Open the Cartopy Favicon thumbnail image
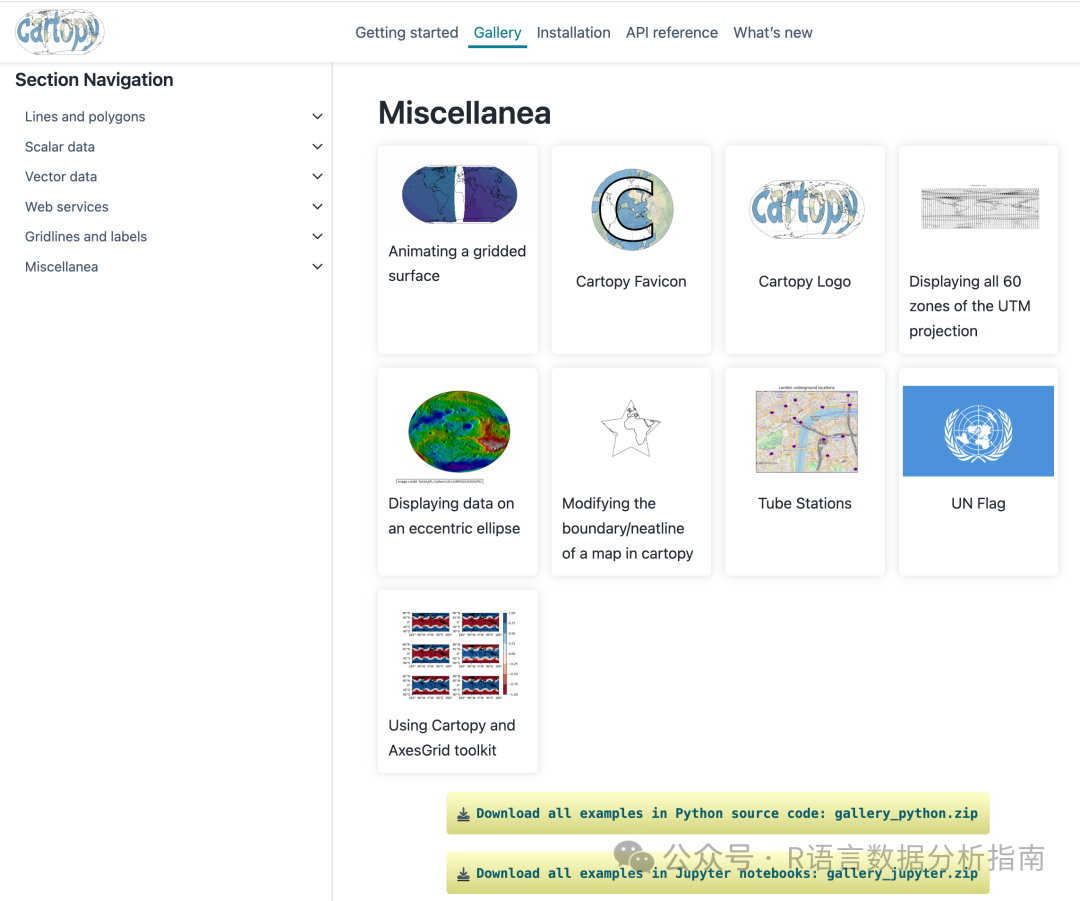Image resolution: width=1080 pixels, height=901 pixels. click(x=632, y=209)
